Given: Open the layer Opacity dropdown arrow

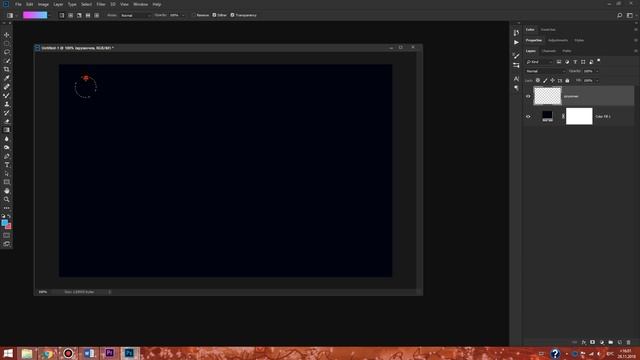Looking at the screenshot, I should [x=597, y=71].
